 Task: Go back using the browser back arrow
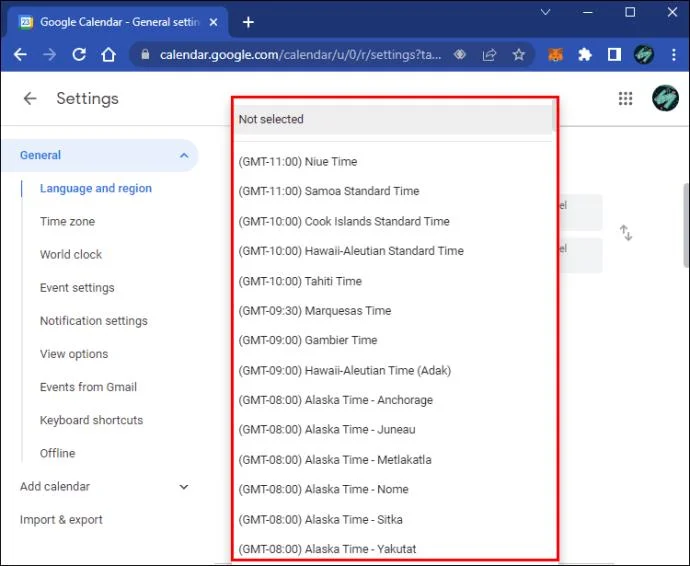coord(20,55)
